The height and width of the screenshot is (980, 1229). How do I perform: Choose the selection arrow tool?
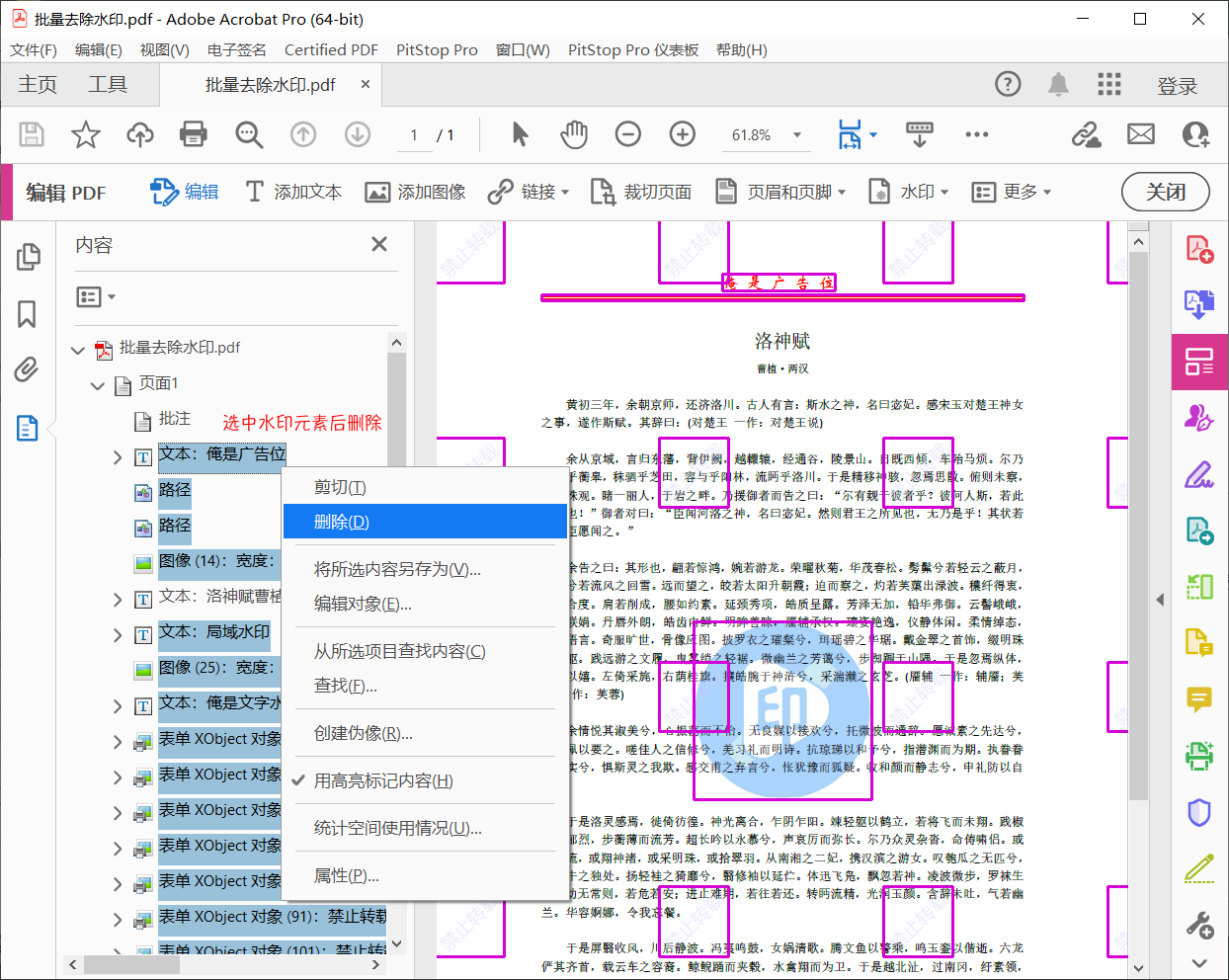click(x=520, y=134)
